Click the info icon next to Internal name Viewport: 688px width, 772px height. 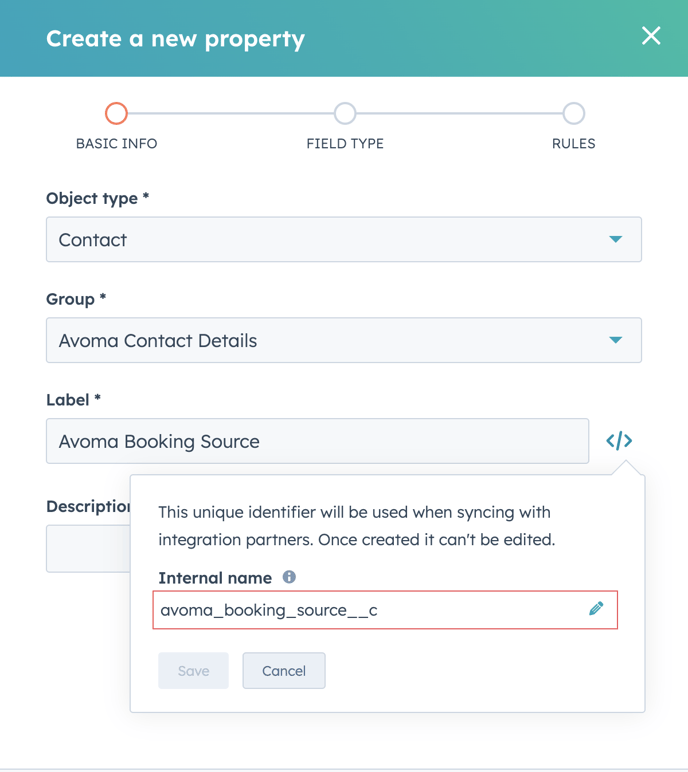coord(289,577)
